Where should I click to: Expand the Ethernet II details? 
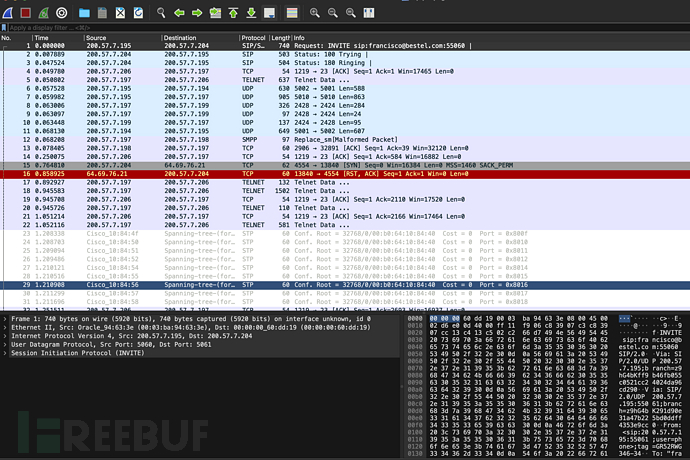pyautogui.click(x=5, y=328)
